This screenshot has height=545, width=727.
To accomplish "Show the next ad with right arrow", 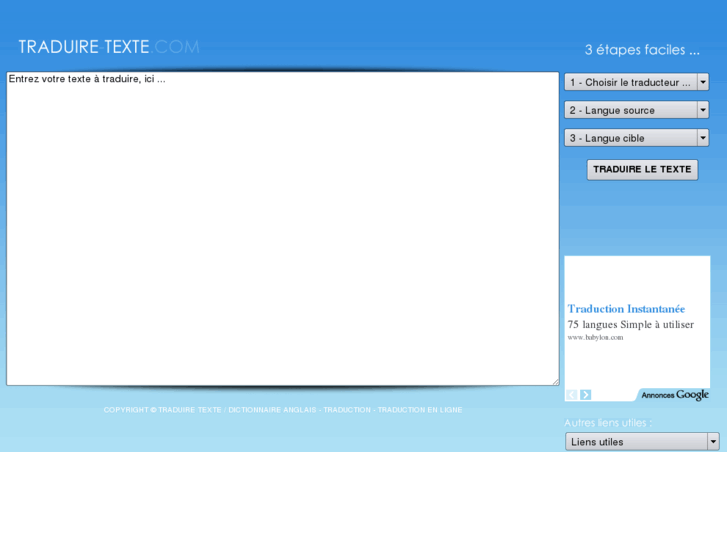I will [586, 395].
